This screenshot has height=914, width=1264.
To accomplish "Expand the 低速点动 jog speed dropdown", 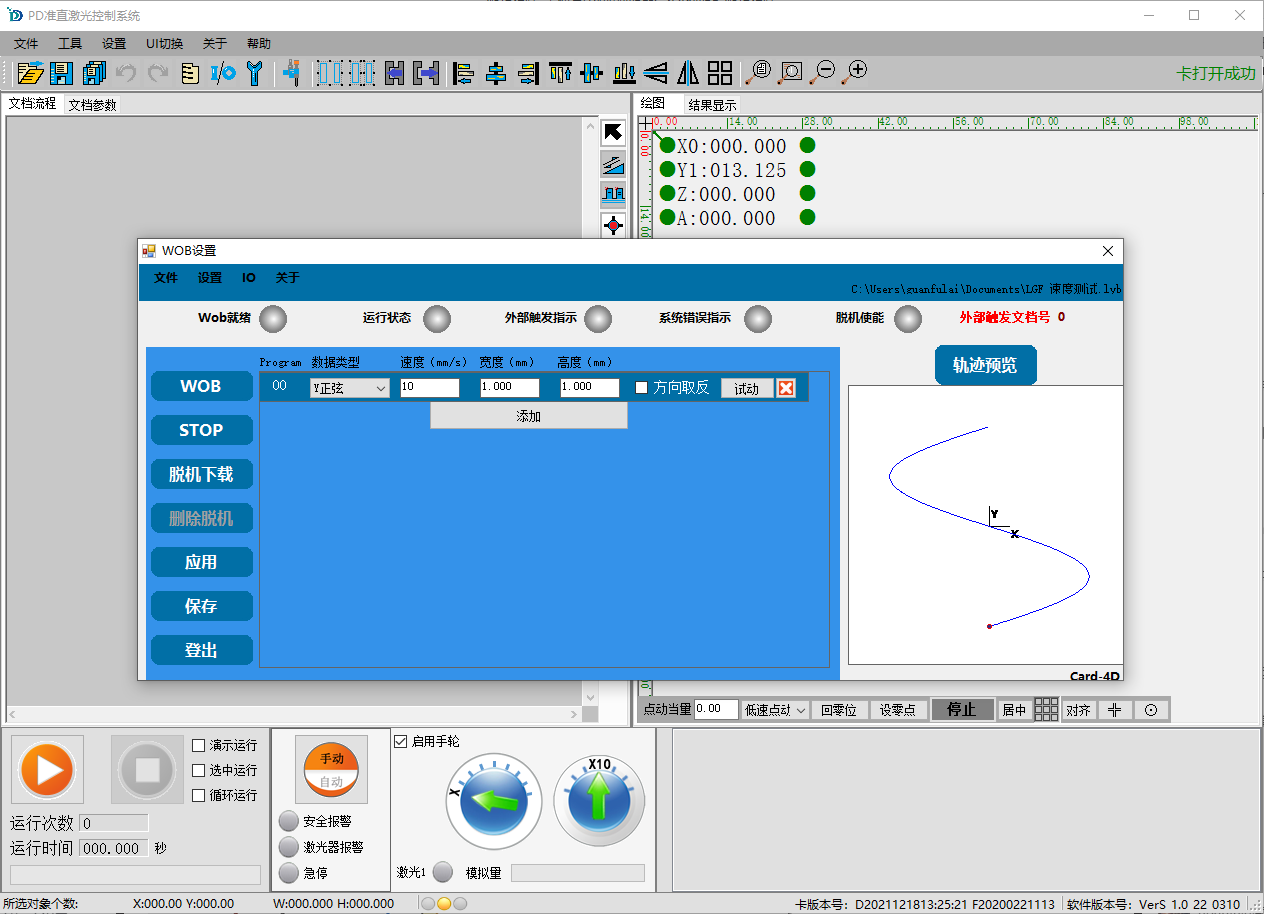I will [775, 710].
